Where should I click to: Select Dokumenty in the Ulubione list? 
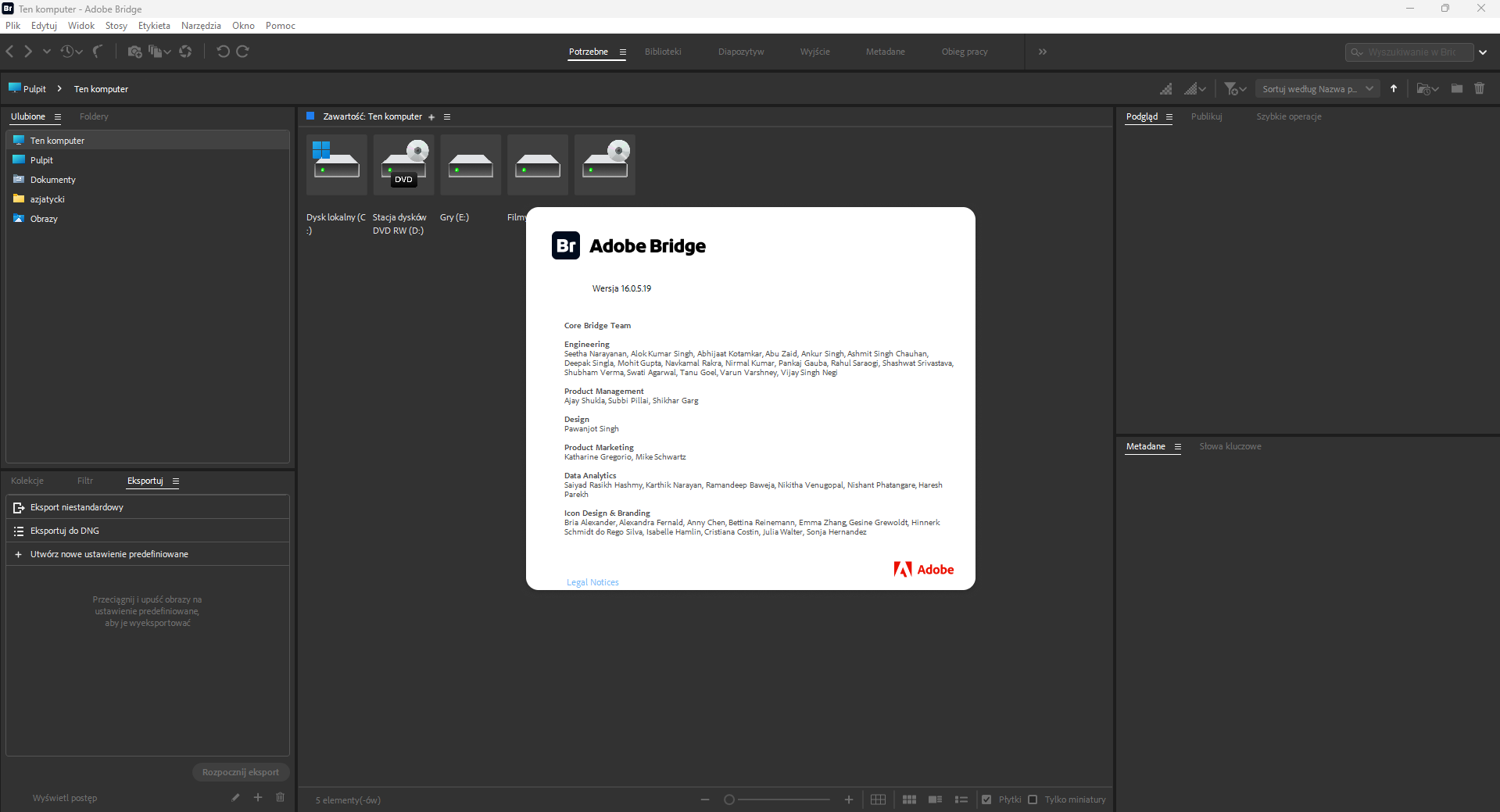[x=148, y=180]
